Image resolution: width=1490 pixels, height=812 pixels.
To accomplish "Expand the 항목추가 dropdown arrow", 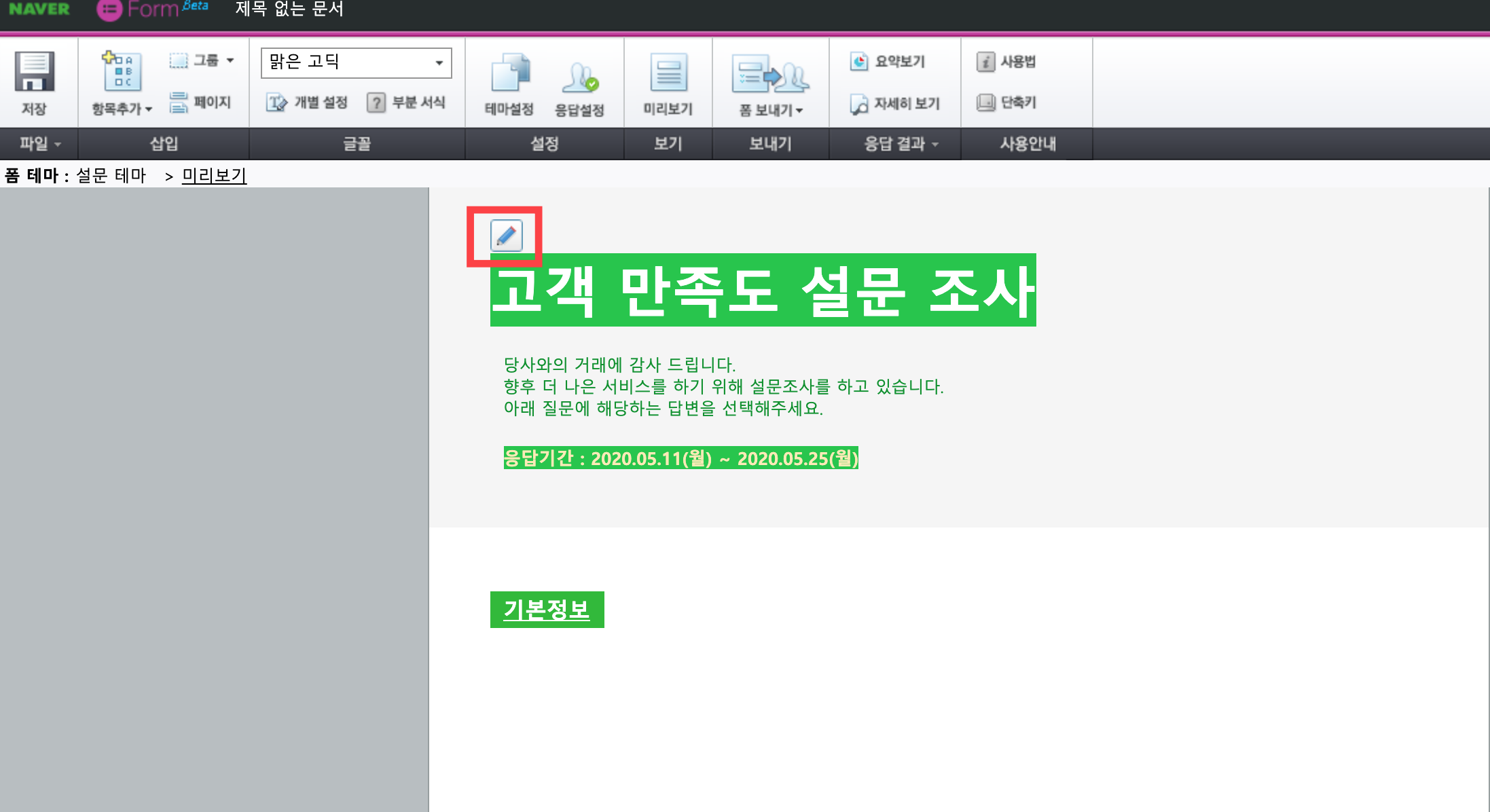I will 149,109.
